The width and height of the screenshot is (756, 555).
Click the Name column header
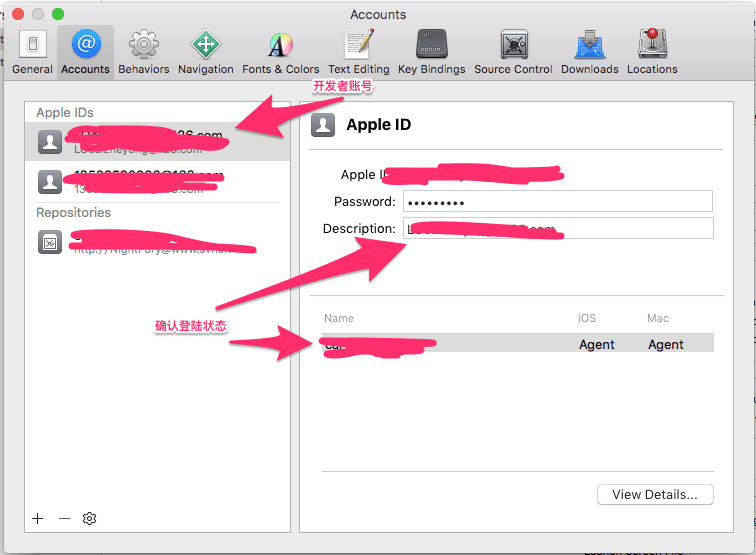tap(339, 318)
